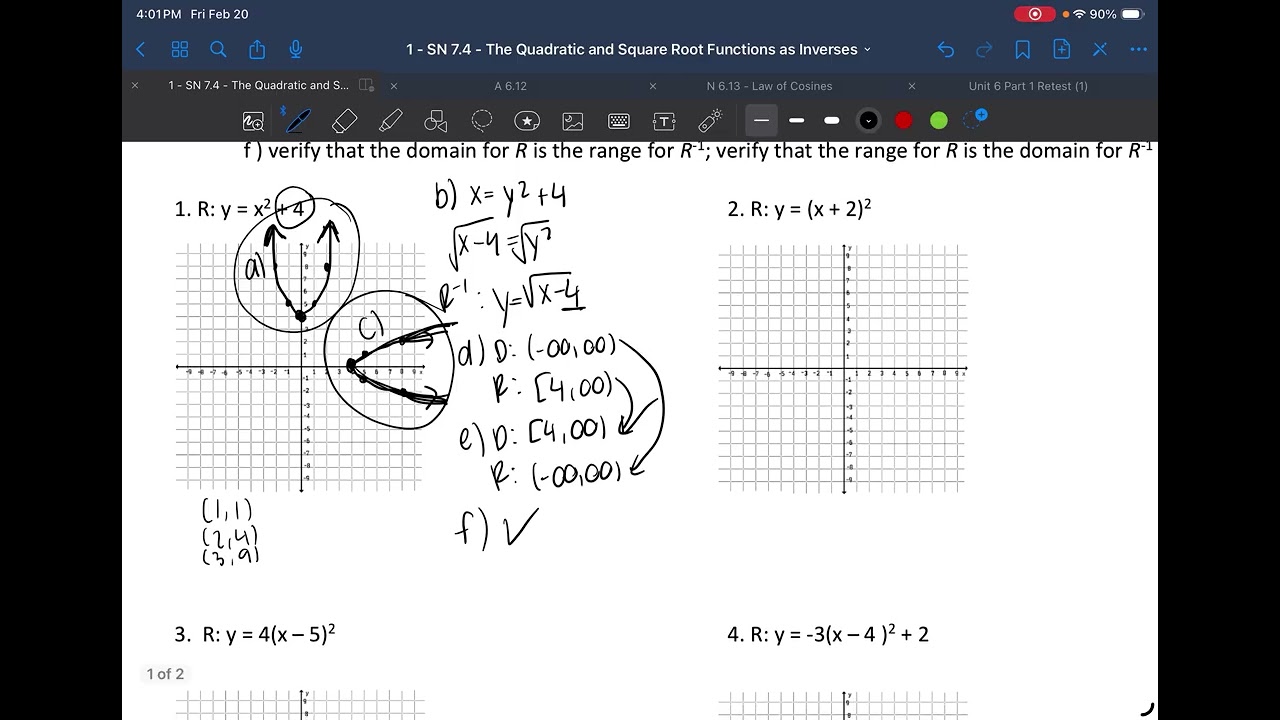The image size is (1280, 720).
Task: Select the Lasso selection tool
Action: [x=482, y=121]
